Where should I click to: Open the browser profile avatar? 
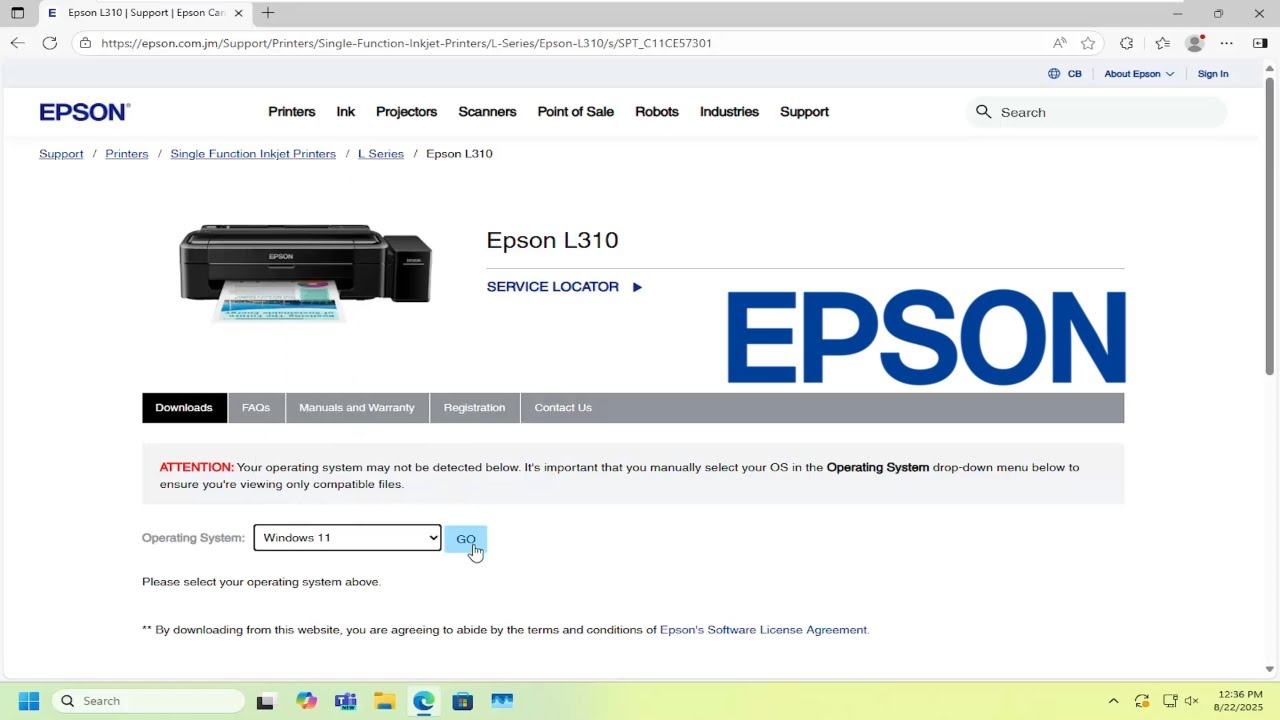(x=1194, y=43)
